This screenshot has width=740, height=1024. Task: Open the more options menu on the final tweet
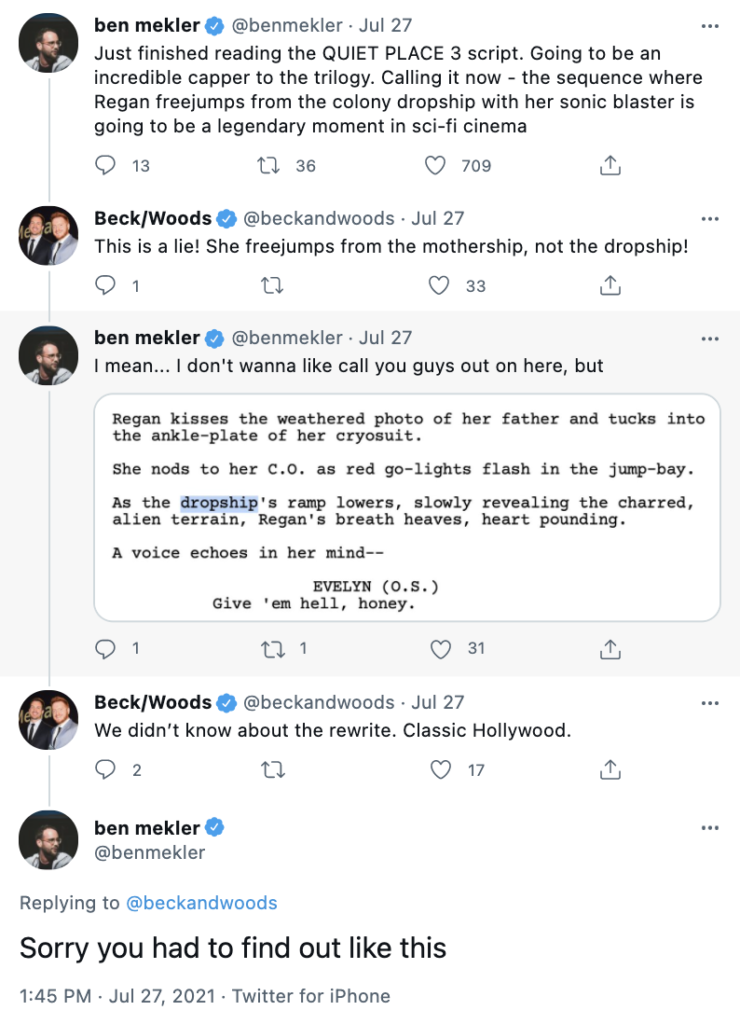710,827
